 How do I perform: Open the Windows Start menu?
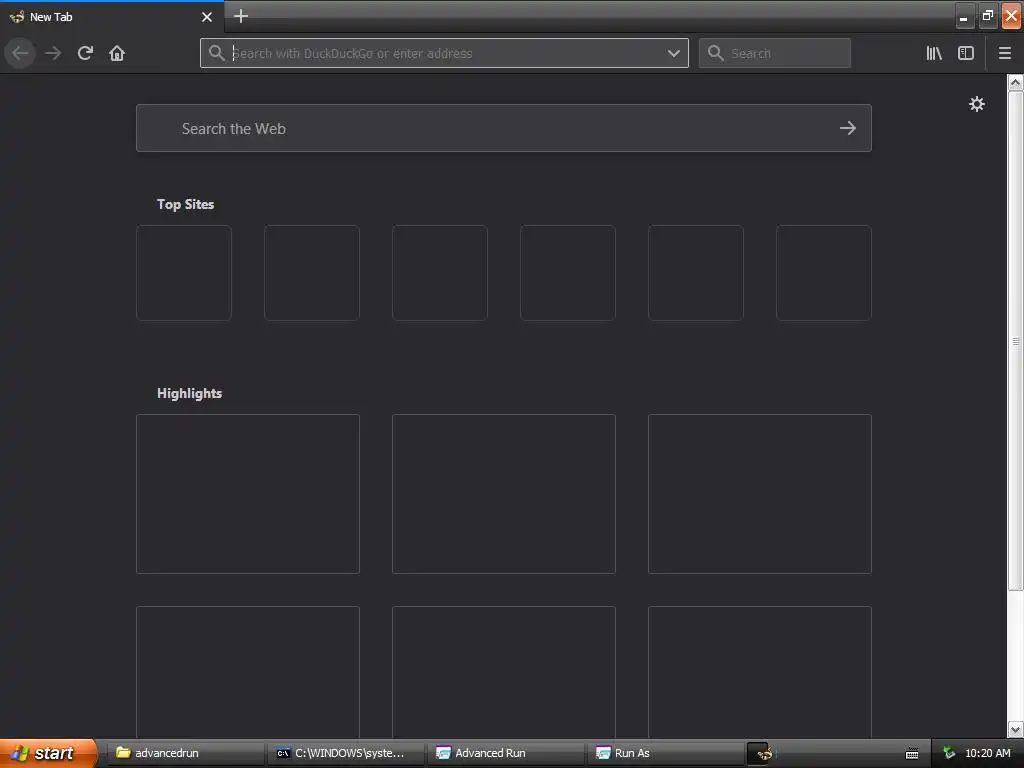click(48, 753)
